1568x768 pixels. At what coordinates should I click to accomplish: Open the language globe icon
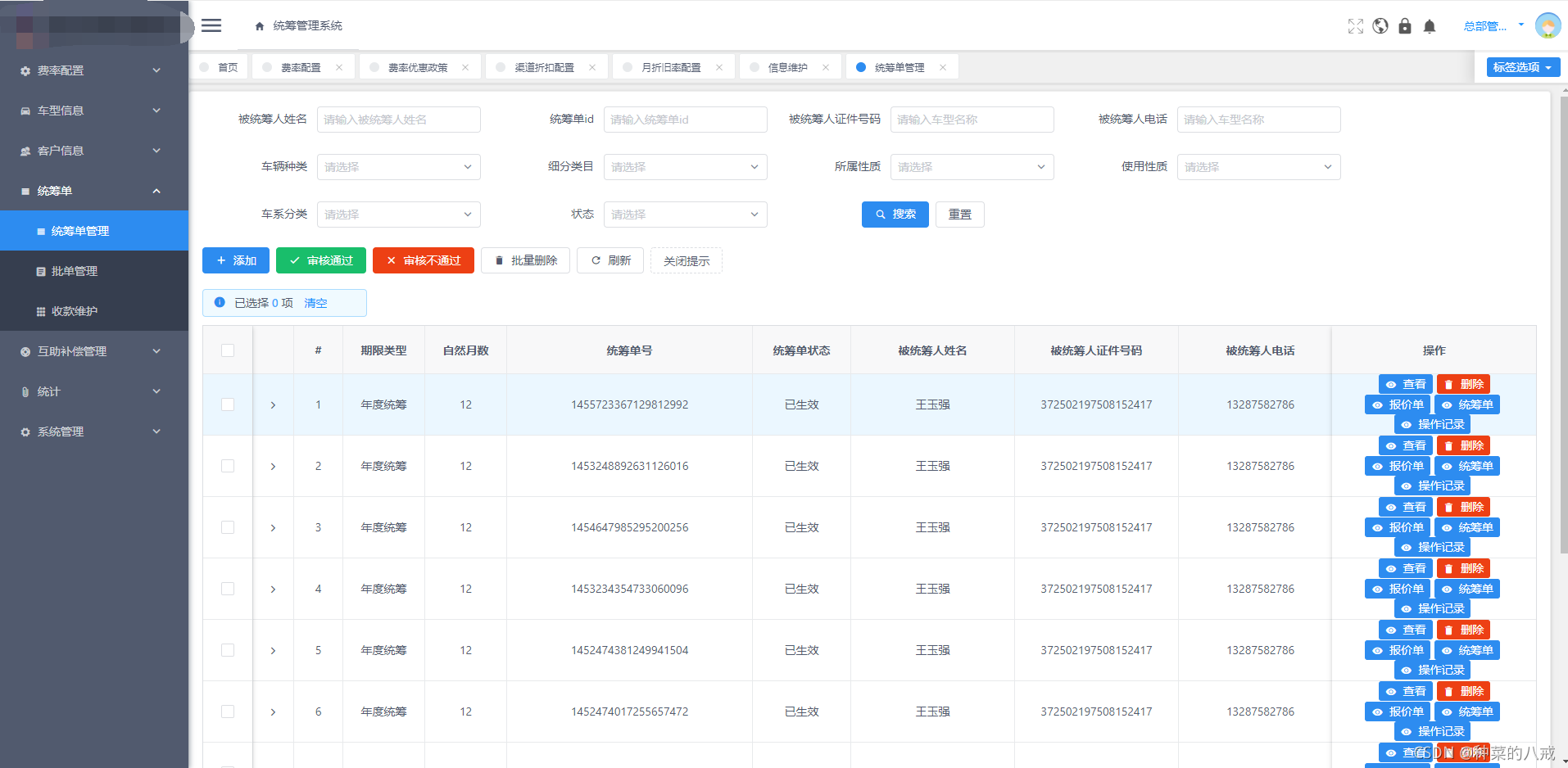1380,26
